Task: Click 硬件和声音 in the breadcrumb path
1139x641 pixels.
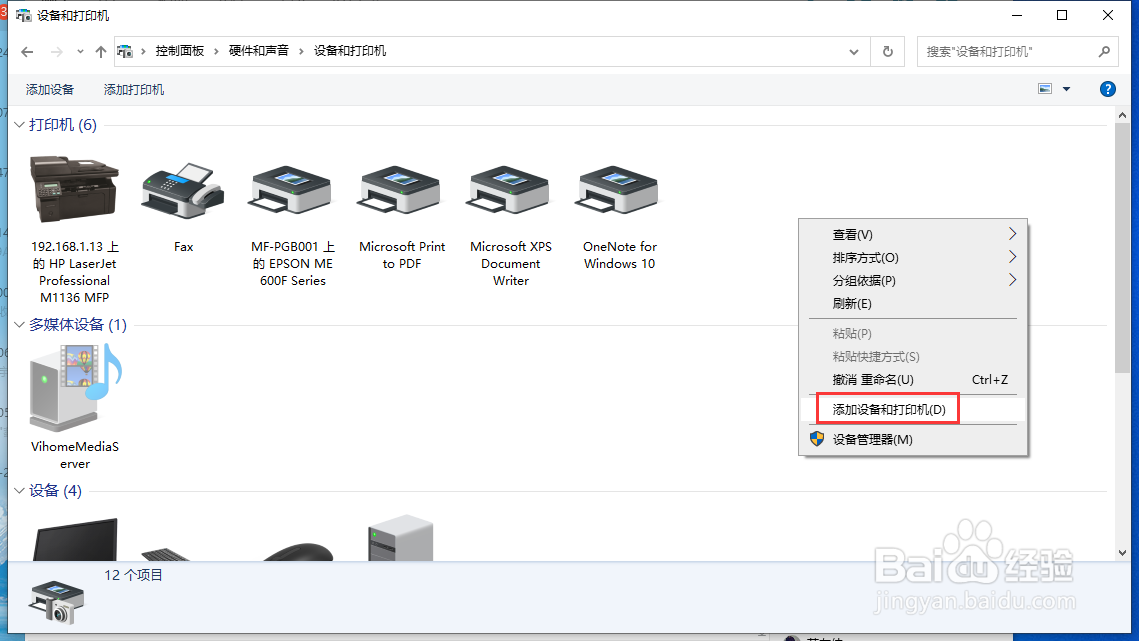Action: click(259, 51)
